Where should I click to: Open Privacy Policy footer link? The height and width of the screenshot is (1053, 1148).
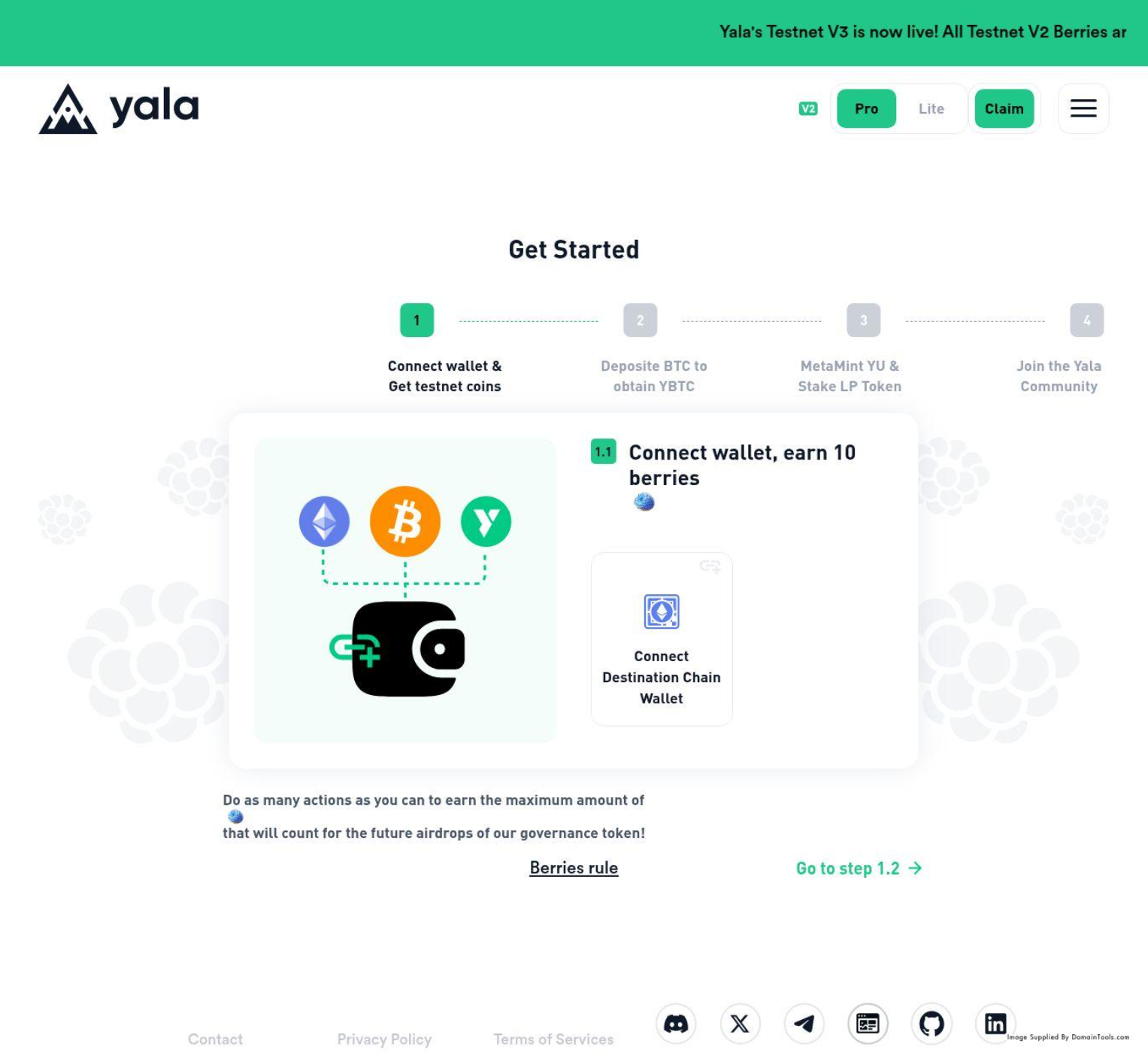click(384, 1039)
